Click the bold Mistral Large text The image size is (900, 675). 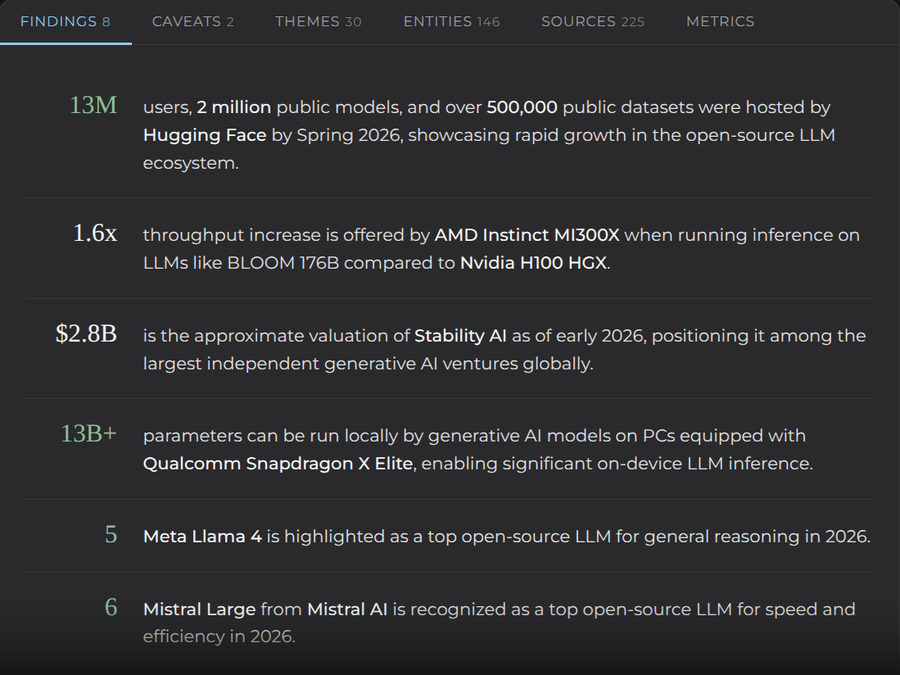199,610
